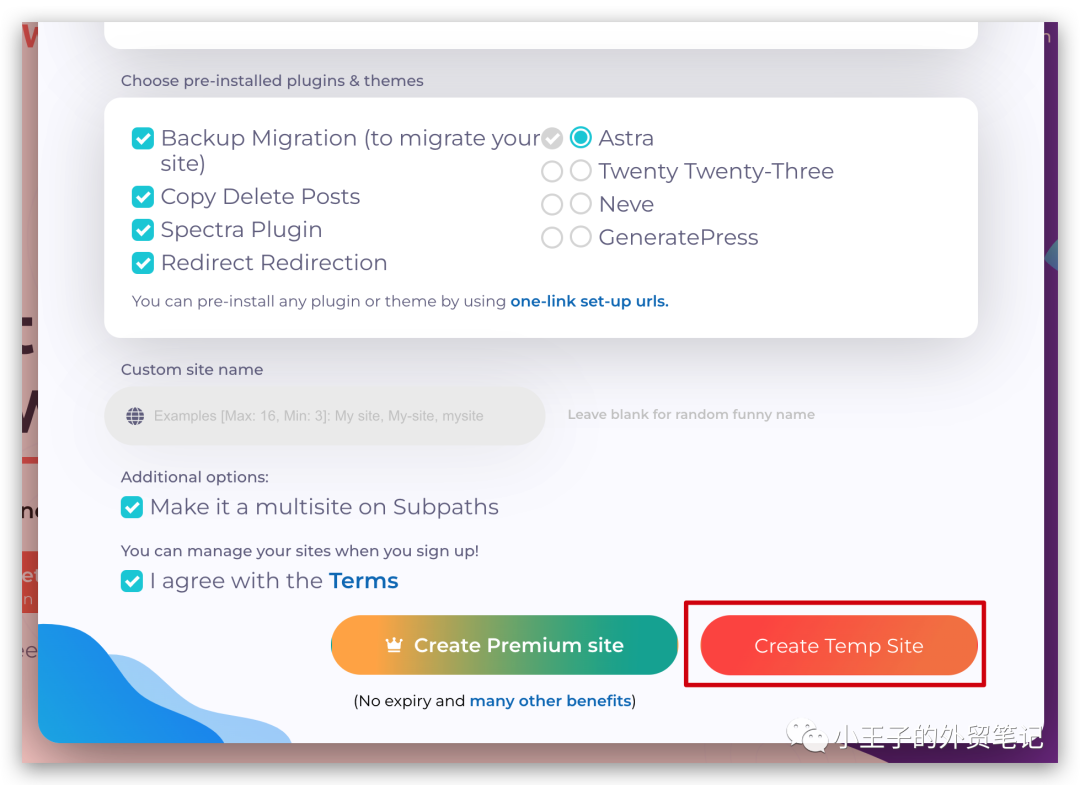This screenshot has height=785, width=1080.
Task: Uncheck the Copy Delete Posts checkbox
Action: click(x=143, y=197)
